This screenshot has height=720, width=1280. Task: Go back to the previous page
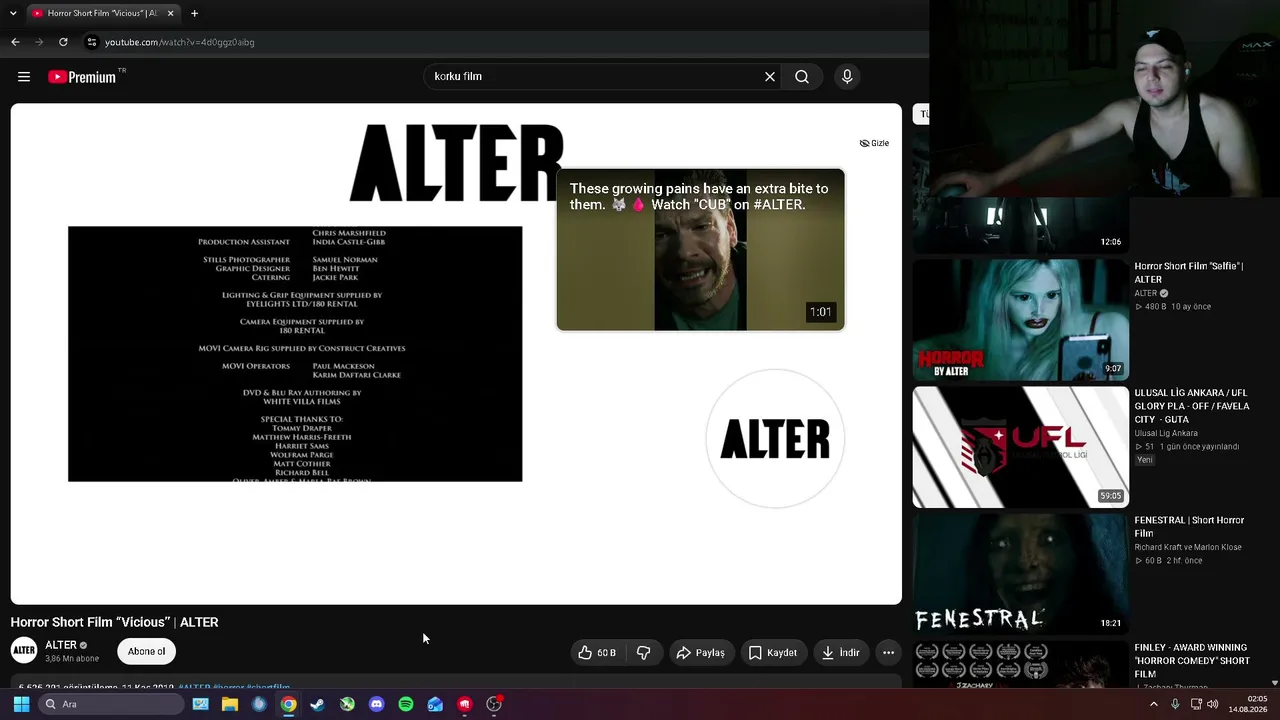pyautogui.click(x=15, y=42)
